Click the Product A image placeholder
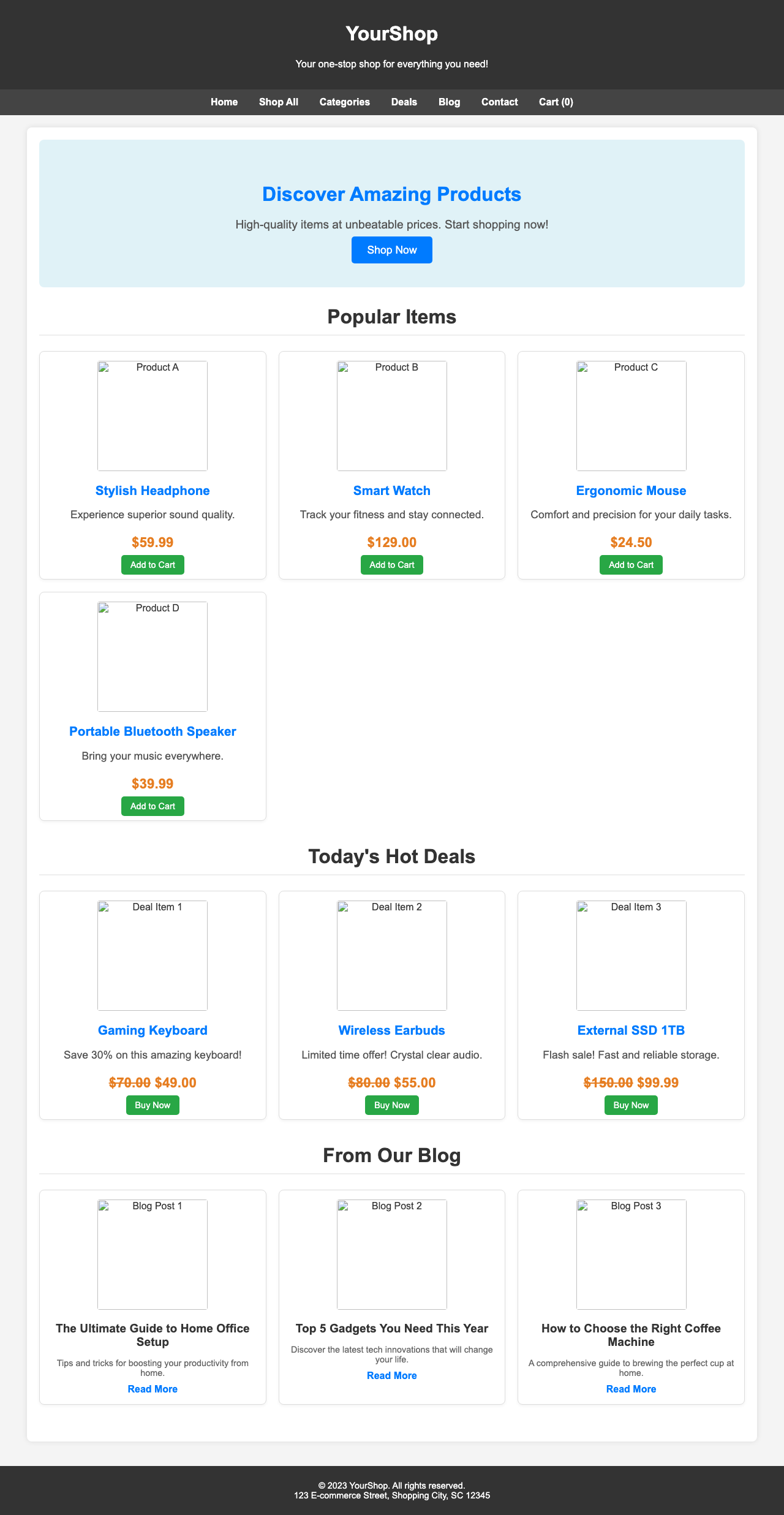 153,417
